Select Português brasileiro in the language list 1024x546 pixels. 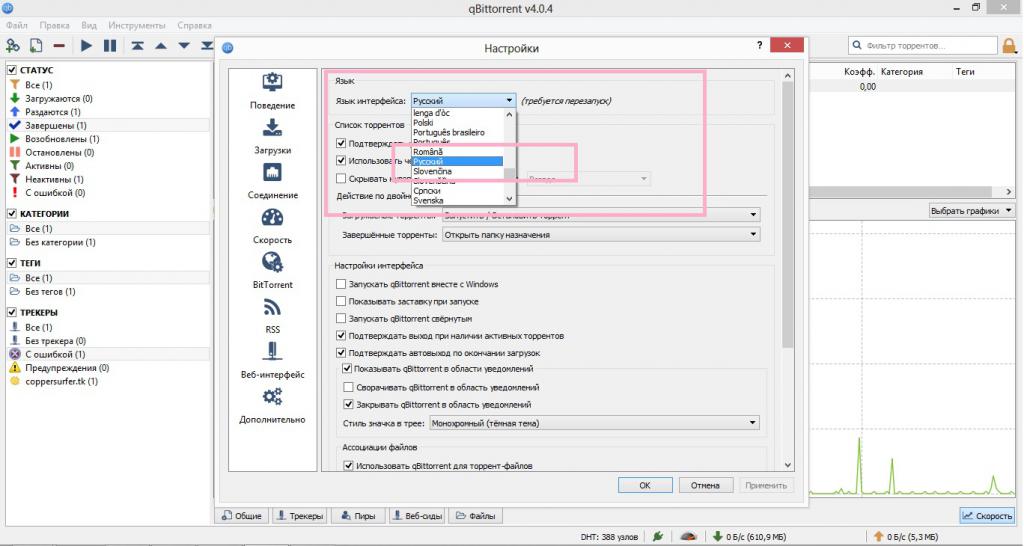click(449, 132)
